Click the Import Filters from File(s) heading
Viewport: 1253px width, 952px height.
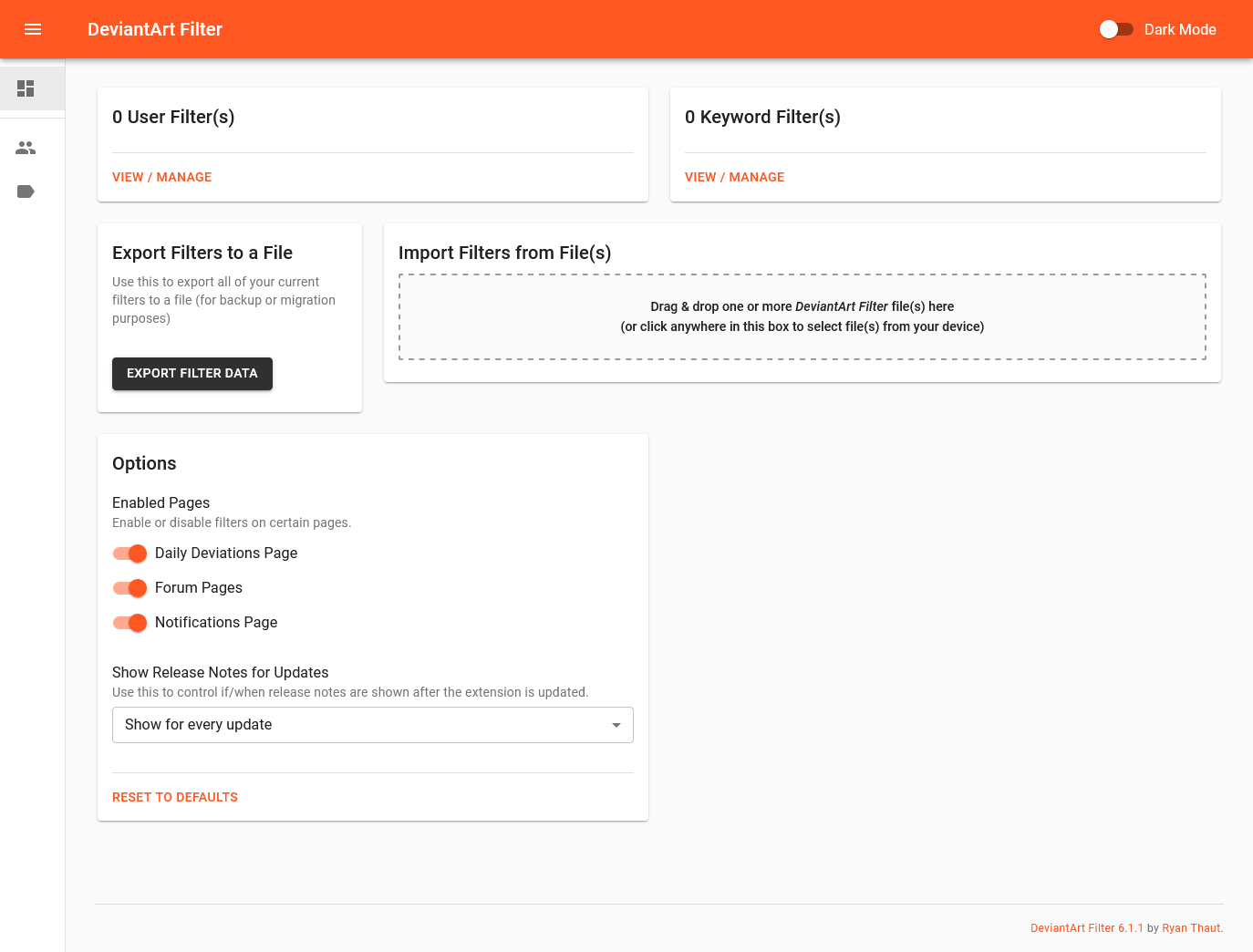tap(504, 253)
